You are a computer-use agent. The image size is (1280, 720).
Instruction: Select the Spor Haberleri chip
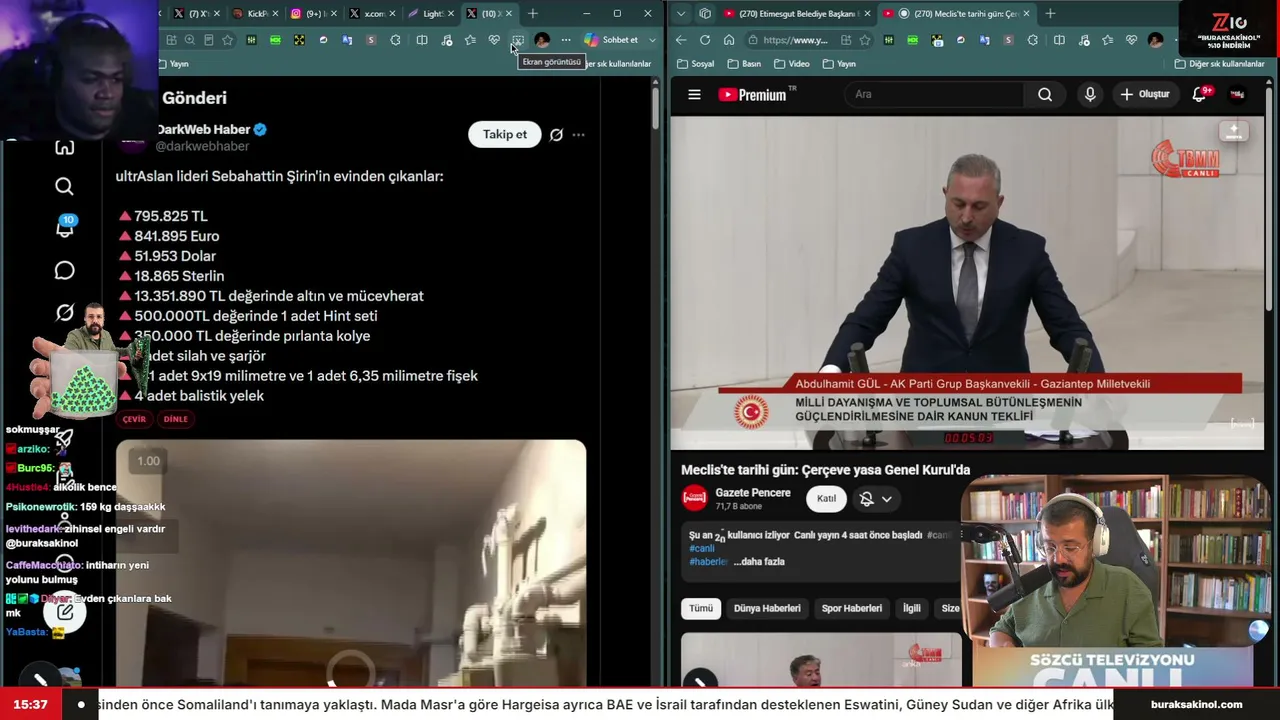[852, 608]
